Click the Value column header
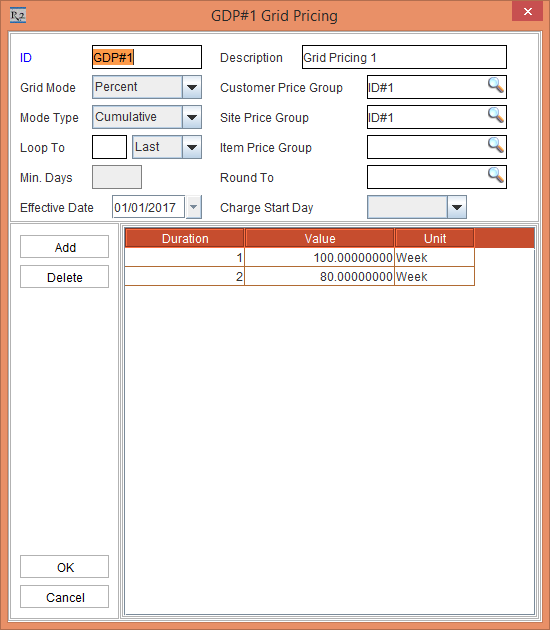Screen dimensions: 550x630 pos(320,238)
